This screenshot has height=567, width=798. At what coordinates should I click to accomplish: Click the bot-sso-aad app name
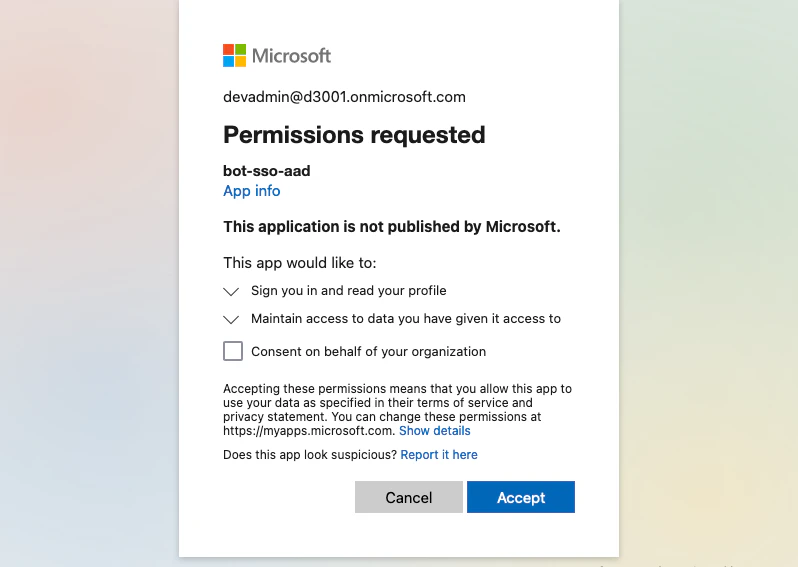pos(267,171)
